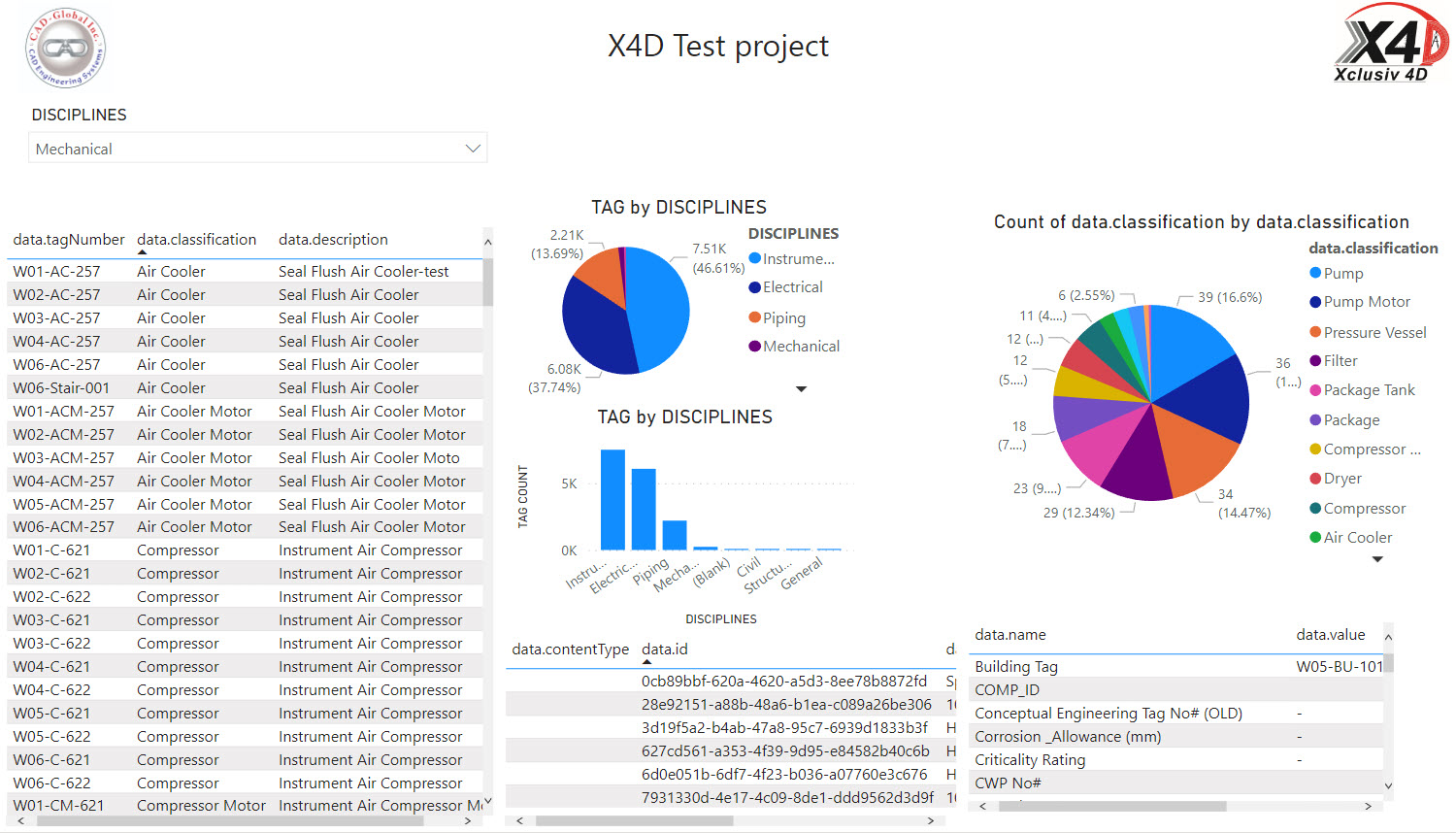Select the Air Cooler legend item

click(1351, 538)
